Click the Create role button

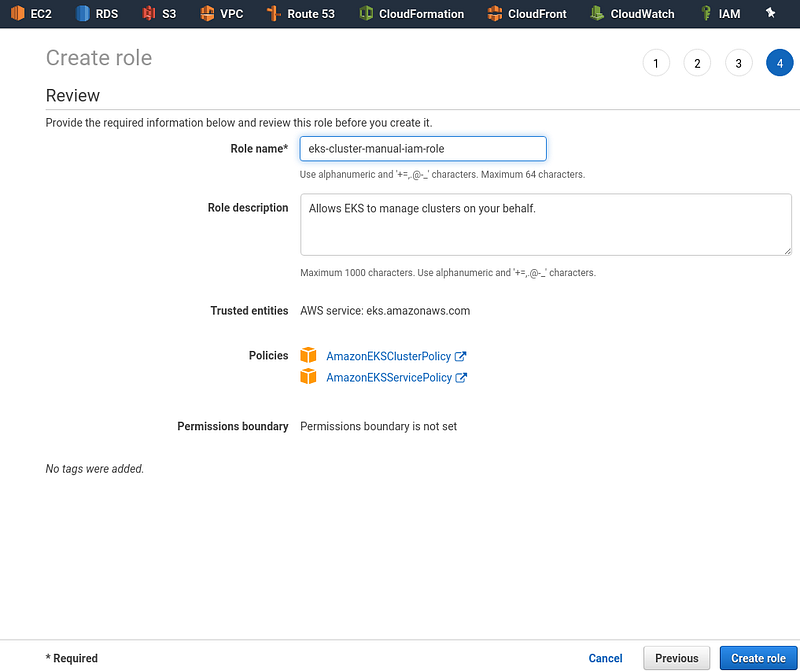758,658
